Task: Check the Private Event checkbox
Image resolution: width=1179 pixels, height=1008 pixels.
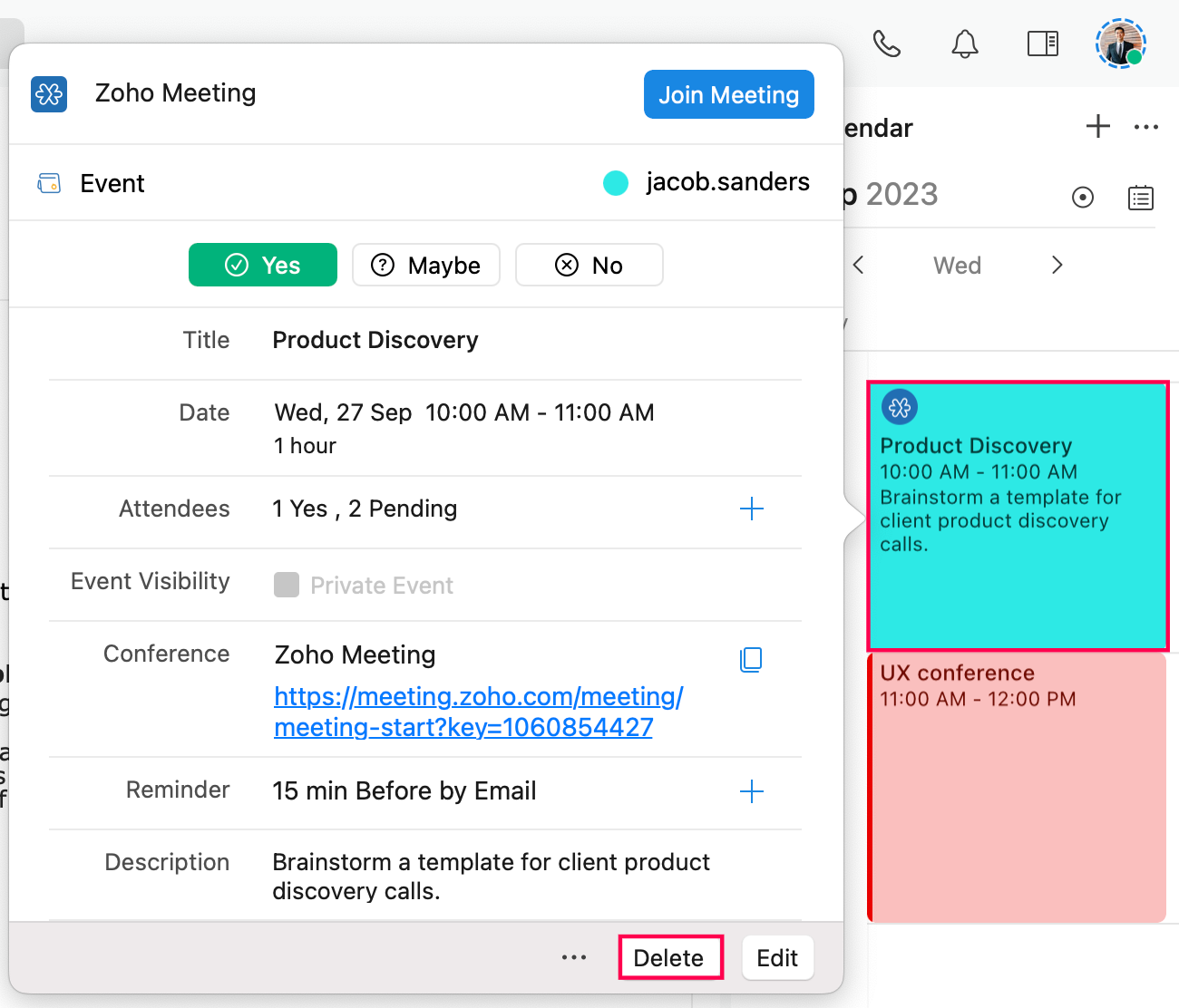Action: 287,585
